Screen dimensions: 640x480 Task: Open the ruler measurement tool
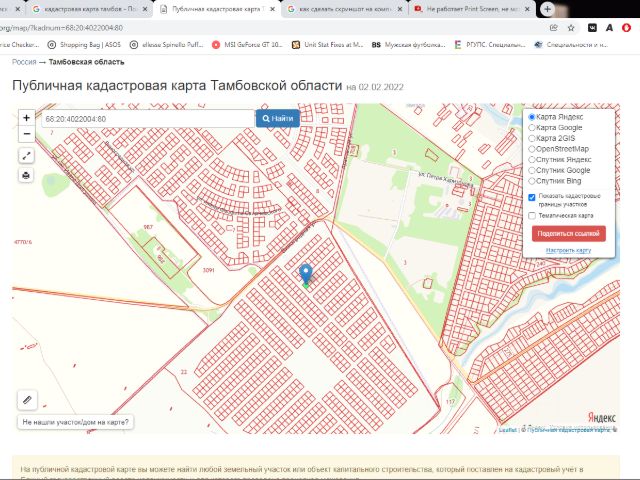pos(27,400)
